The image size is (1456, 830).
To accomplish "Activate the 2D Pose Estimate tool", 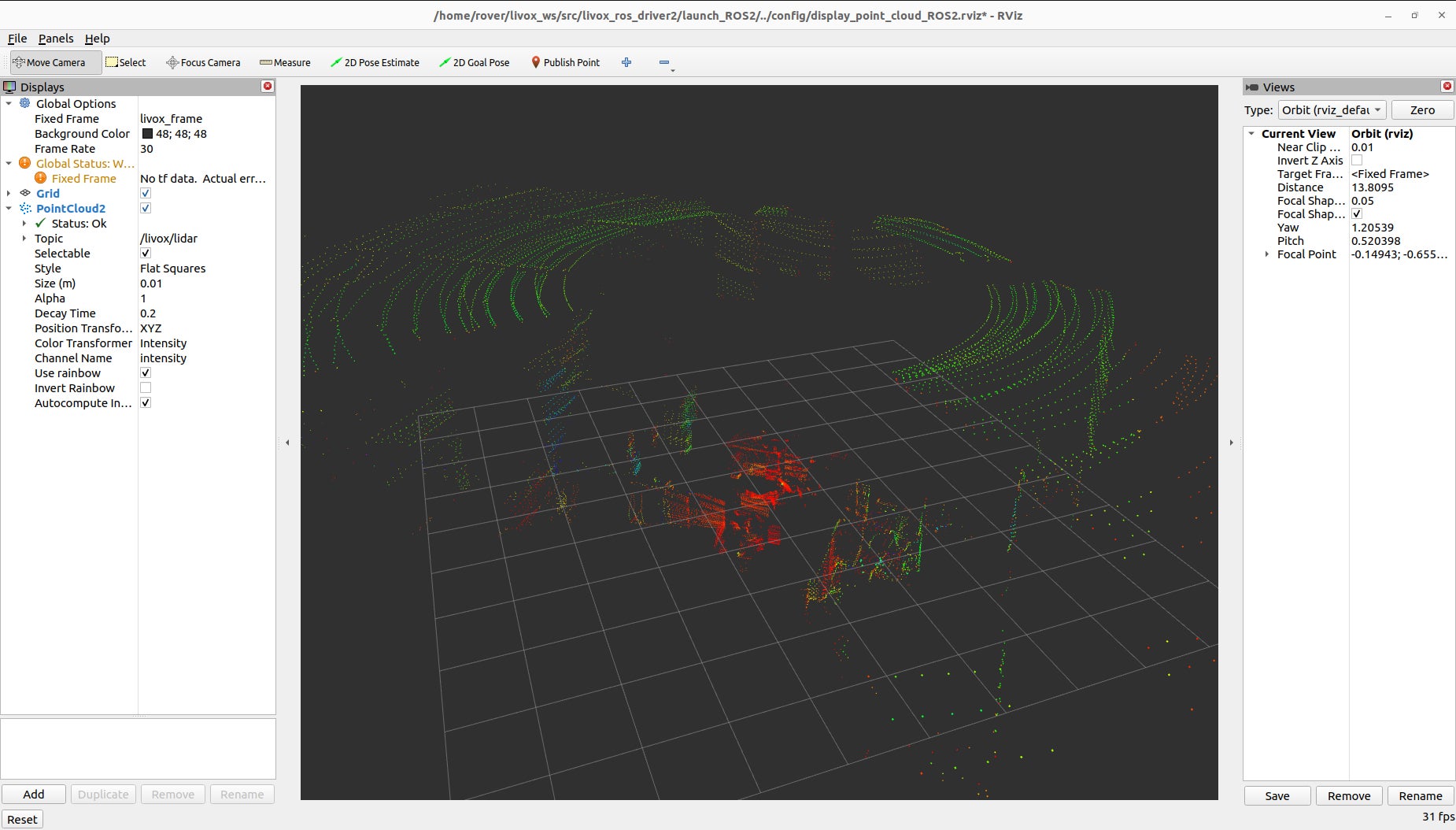I will pyautogui.click(x=375, y=62).
